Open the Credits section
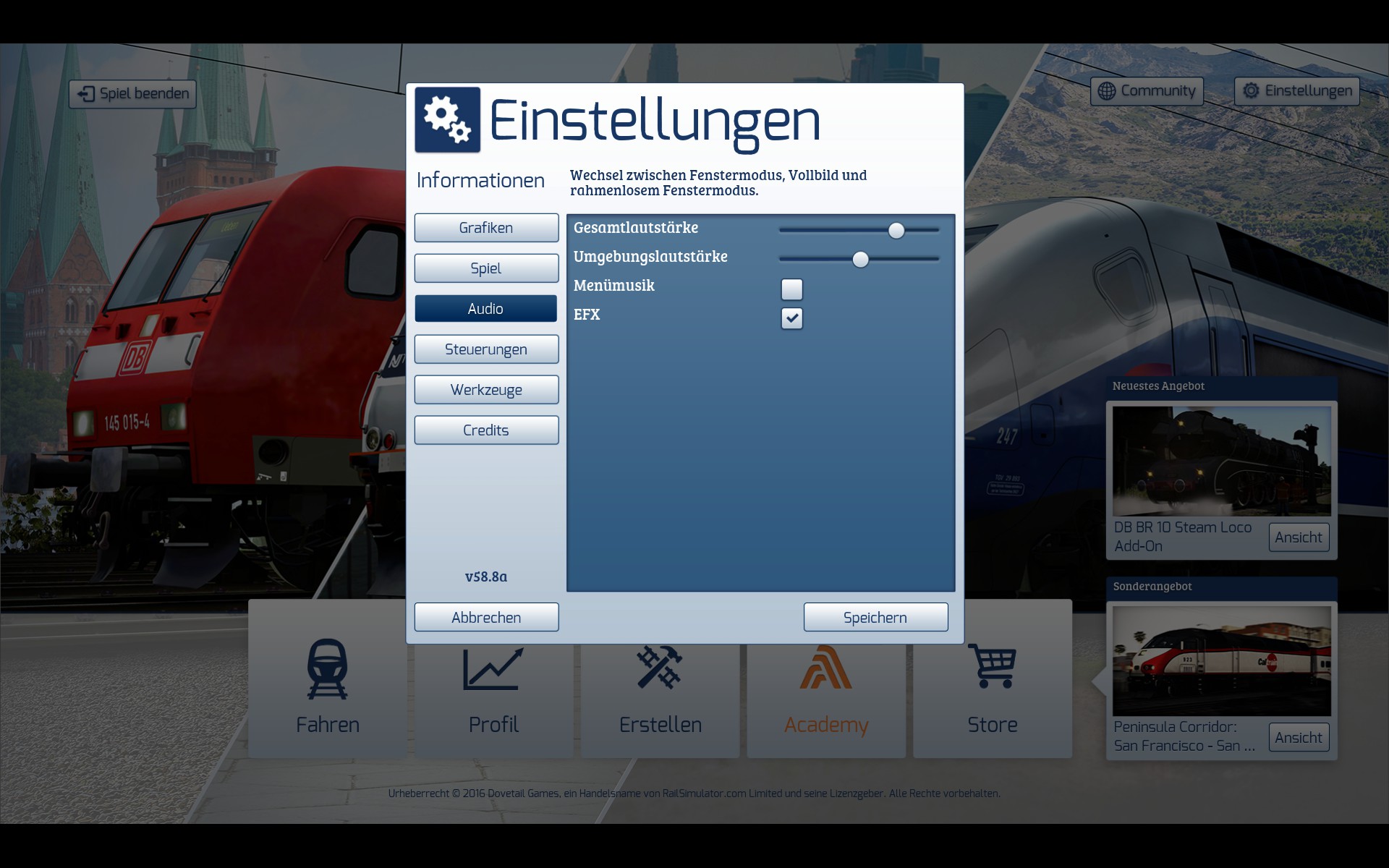The width and height of the screenshot is (1389, 868). tap(486, 430)
